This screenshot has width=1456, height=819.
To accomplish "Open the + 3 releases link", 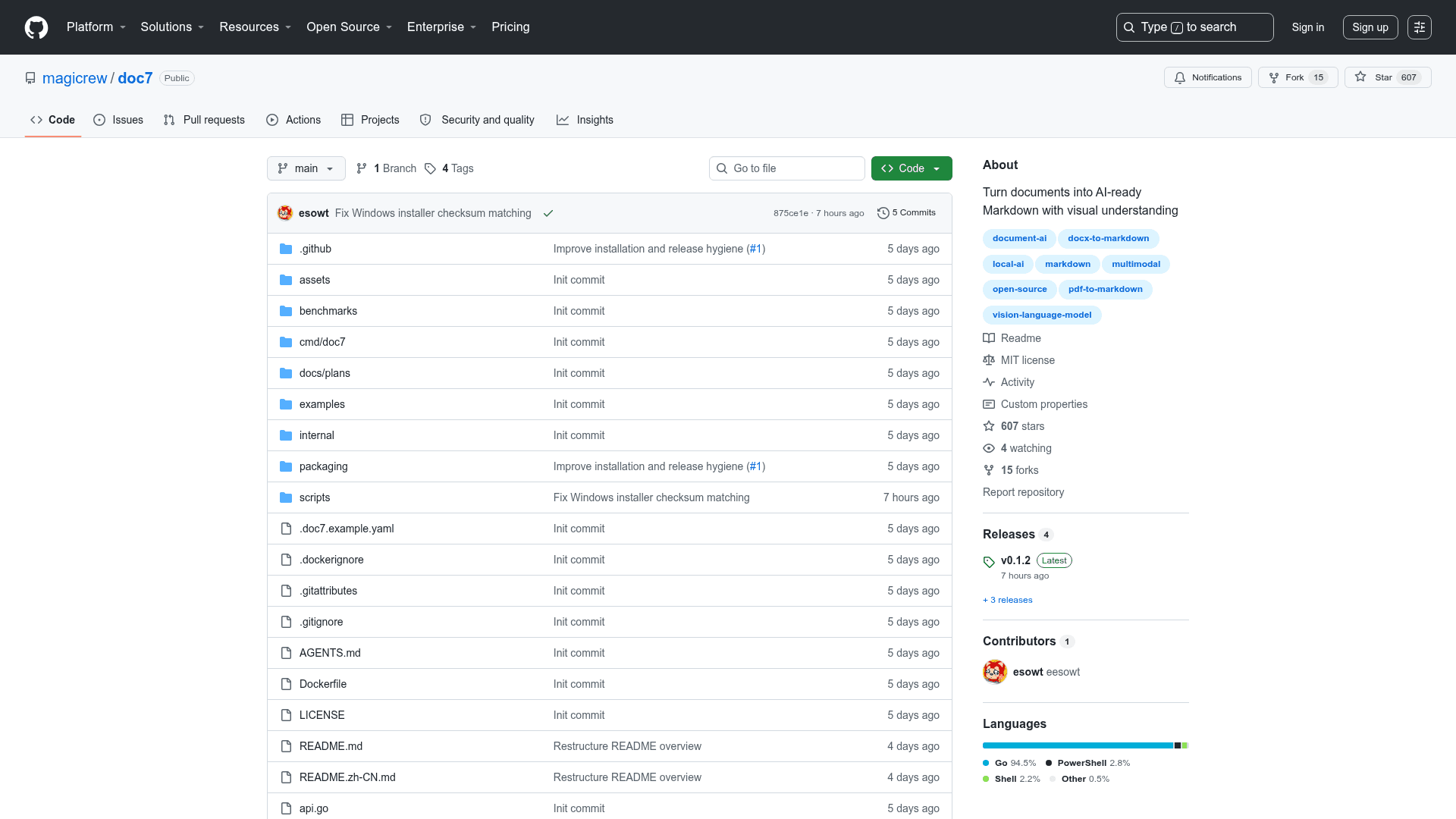I will tap(1008, 600).
